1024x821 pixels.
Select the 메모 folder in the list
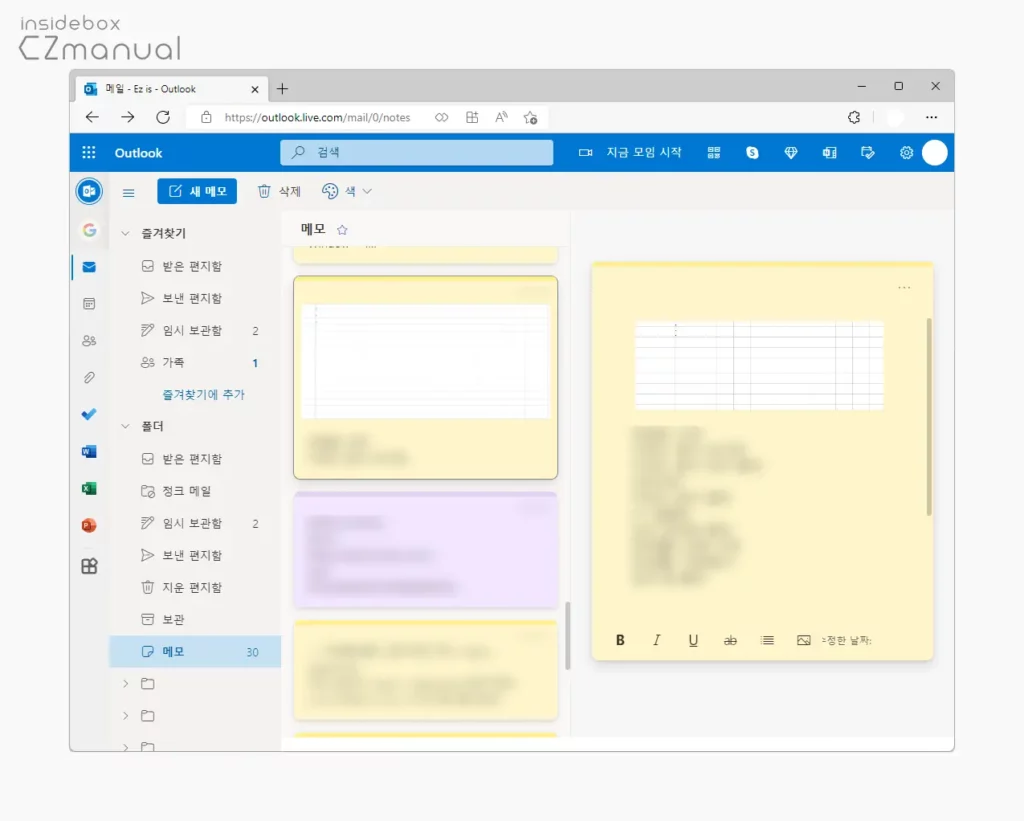point(174,651)
